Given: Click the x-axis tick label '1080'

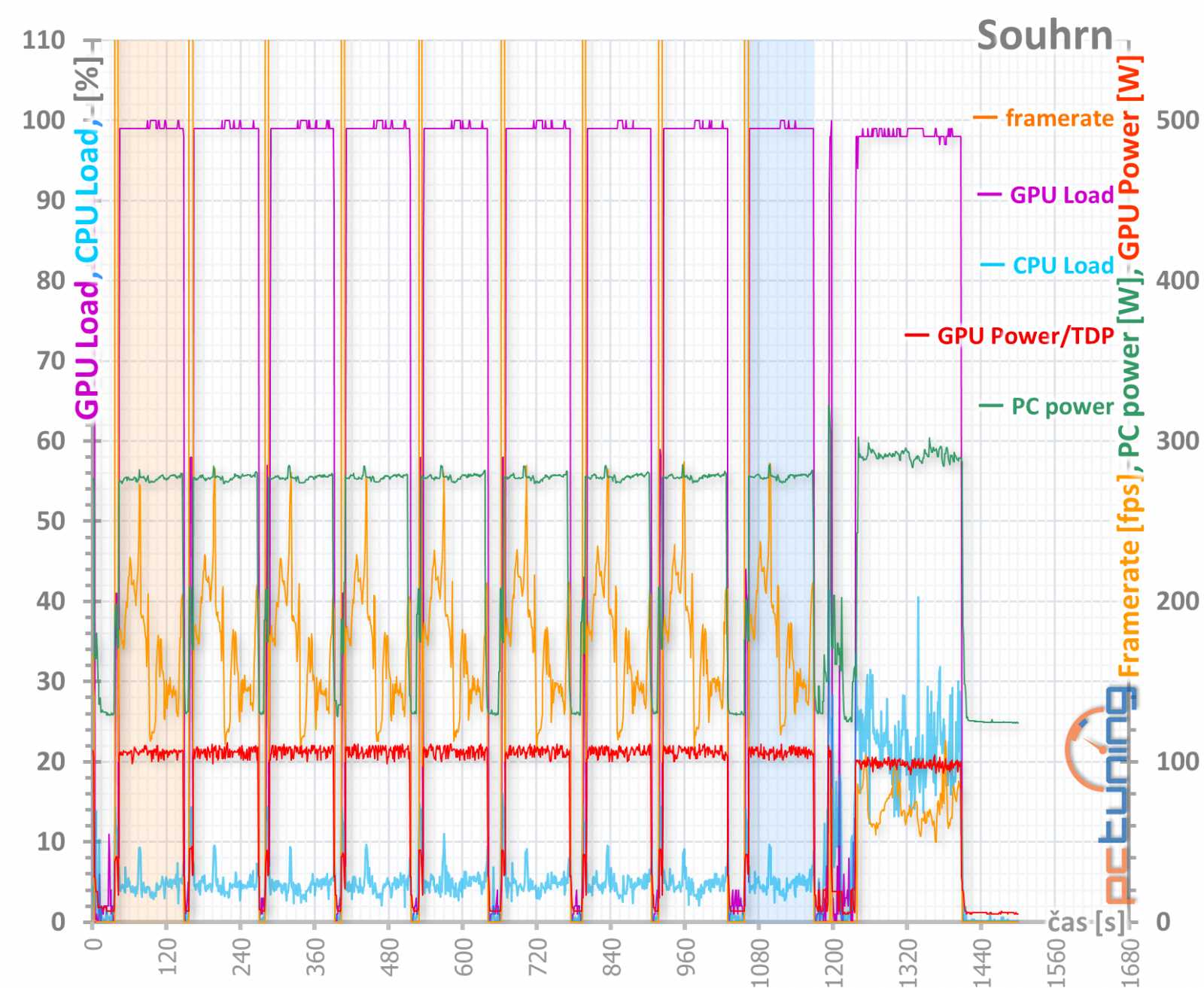Looking at the screenshot, I should (x=759, y=962).
